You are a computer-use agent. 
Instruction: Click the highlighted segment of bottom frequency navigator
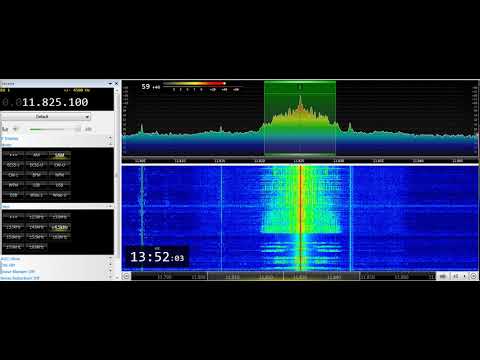[283, 276]
